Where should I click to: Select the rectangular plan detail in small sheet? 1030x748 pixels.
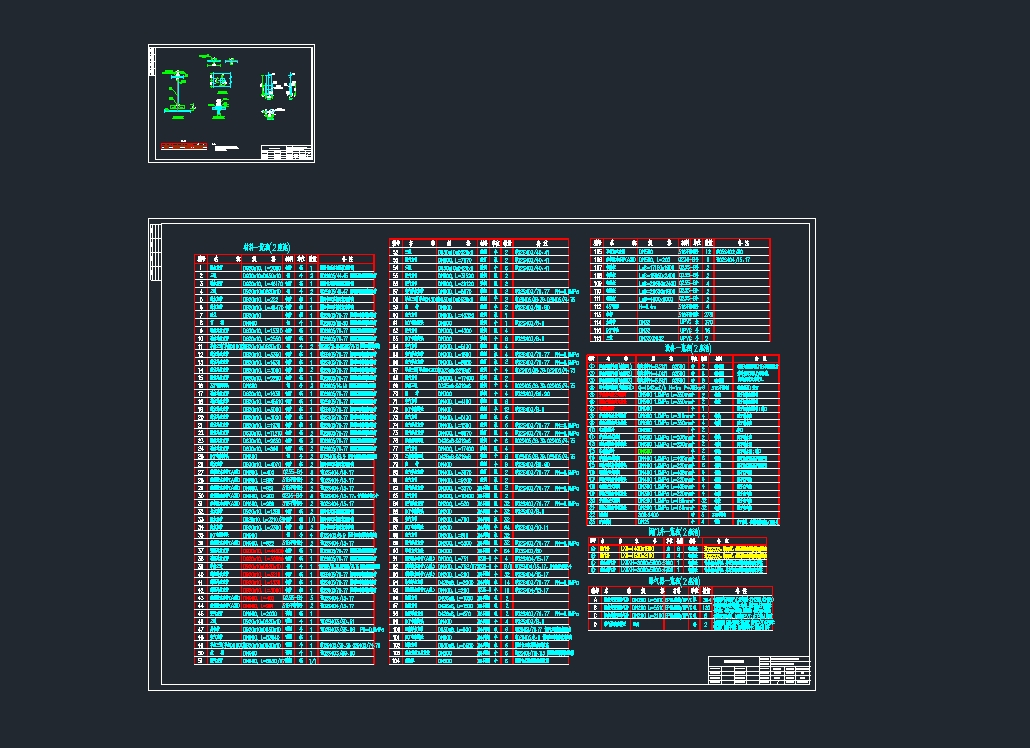(221, 81)
